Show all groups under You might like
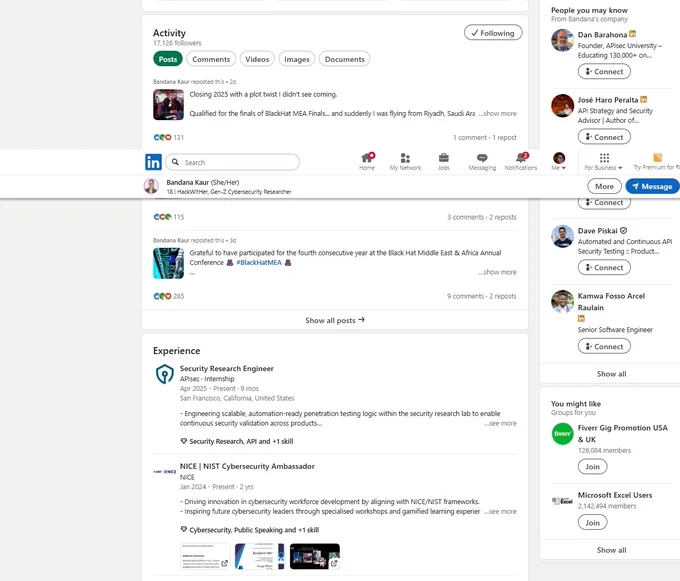This screenshot has width=680, height=581. point(611,550)
